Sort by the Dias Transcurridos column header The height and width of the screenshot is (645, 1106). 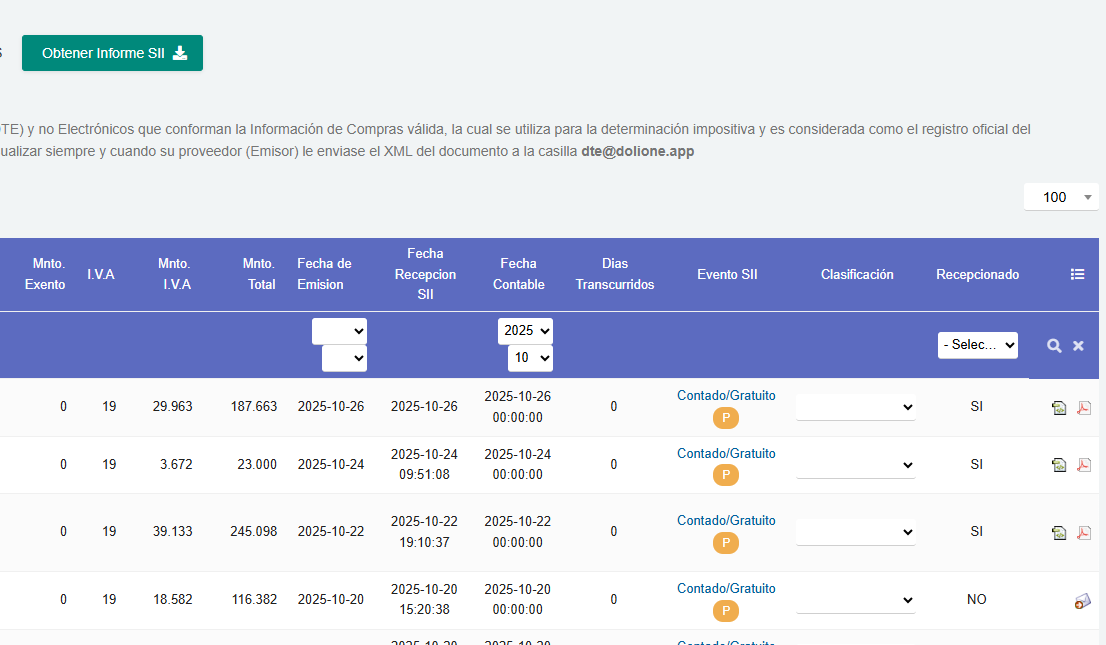coord(614,274)
